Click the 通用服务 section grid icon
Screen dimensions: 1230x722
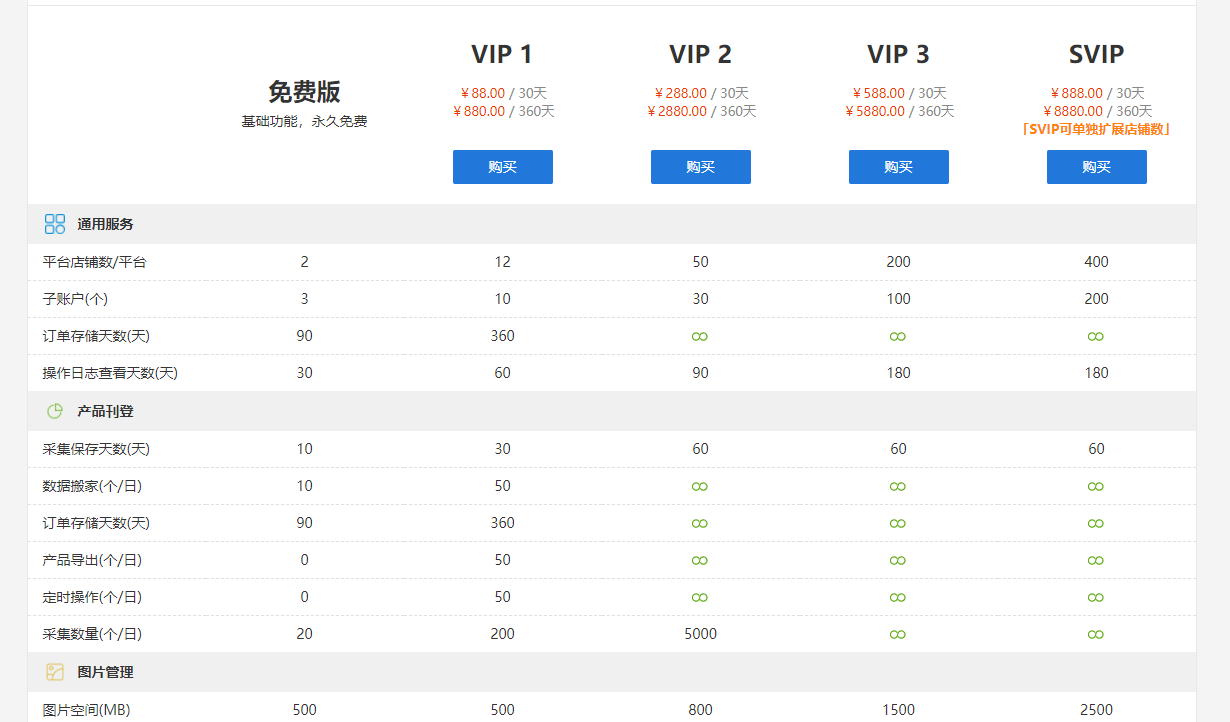[x=55, y=224]
